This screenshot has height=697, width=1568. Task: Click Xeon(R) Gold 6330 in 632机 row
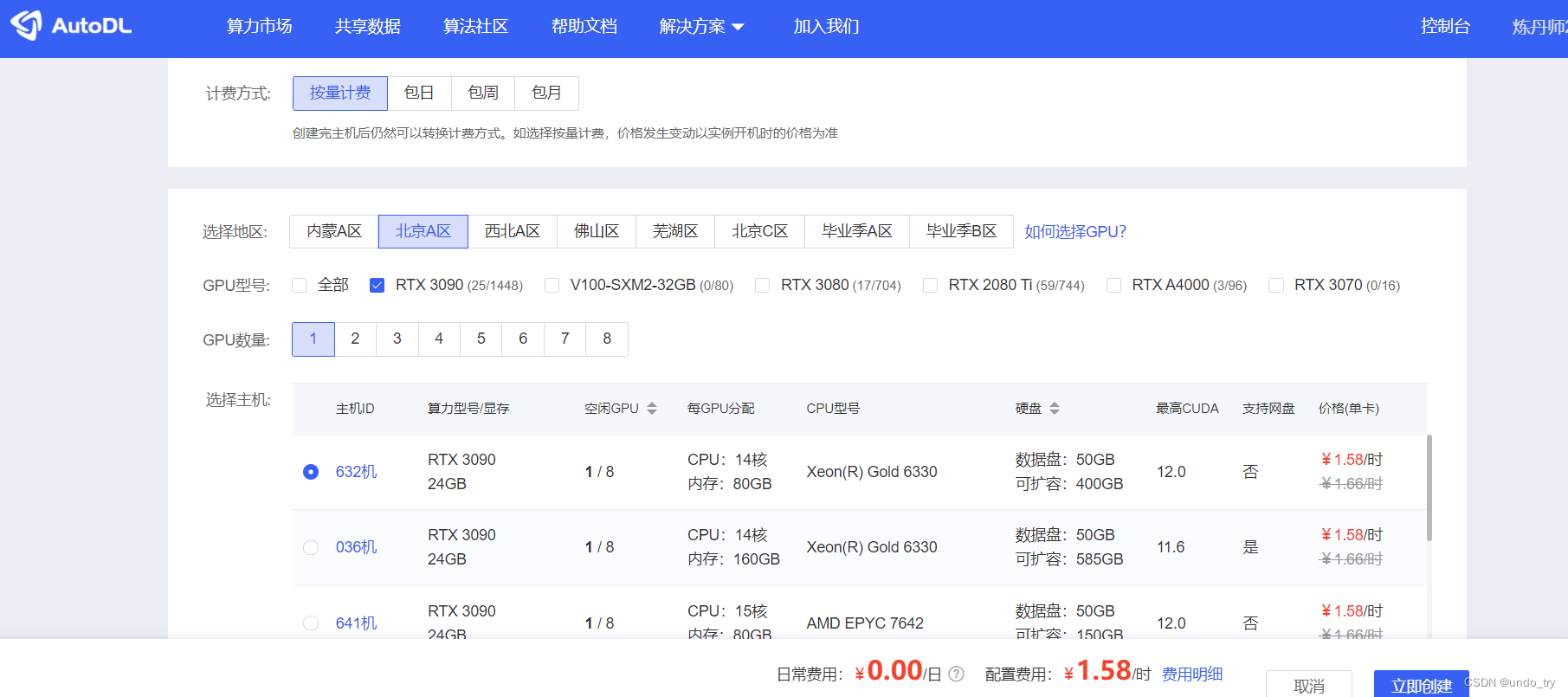872,472
